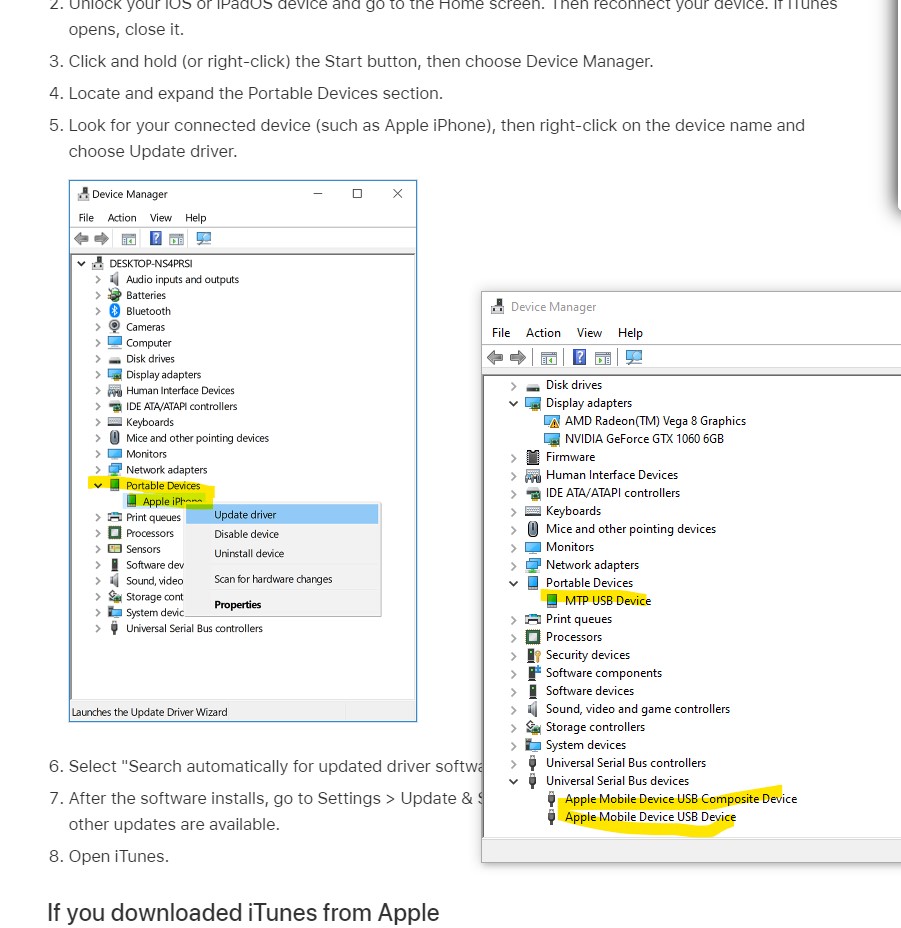
Task: Open File menu in front Device Manager
Action: point(501,333)
